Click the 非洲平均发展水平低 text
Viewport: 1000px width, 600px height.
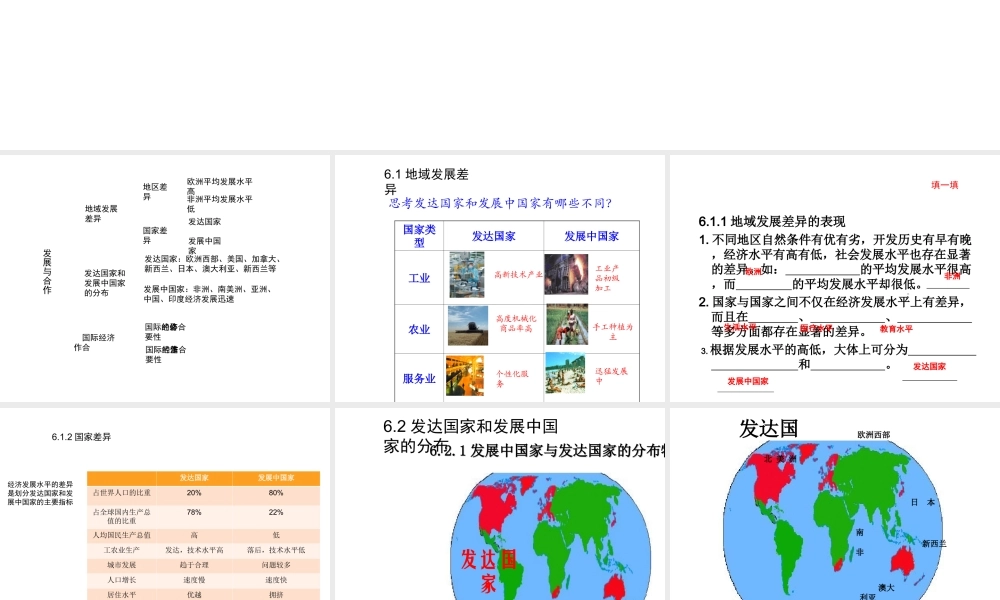pos(219,204)
